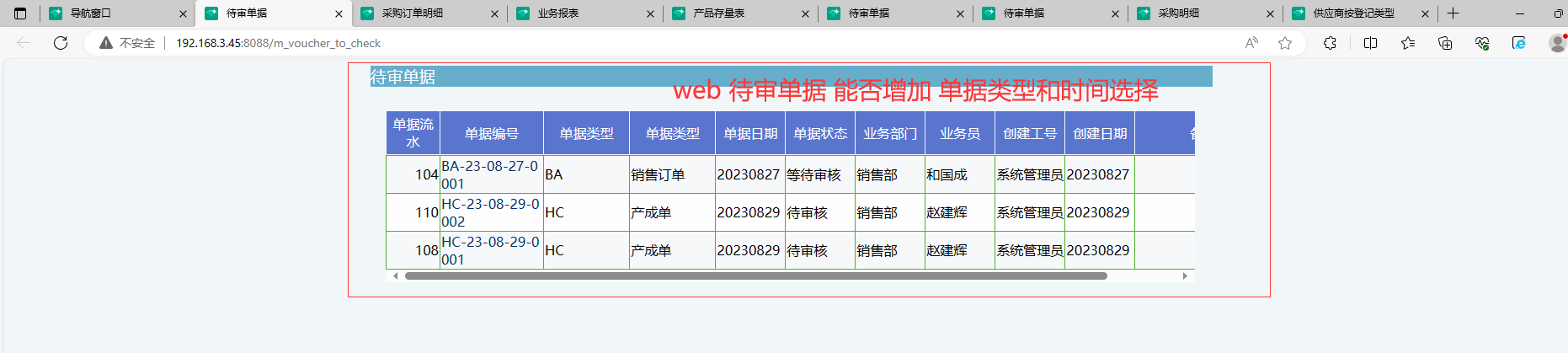The image size is (1568, 353).
Task: Add this page to favorites (star icon)
Action: [x=1285, y=43]
